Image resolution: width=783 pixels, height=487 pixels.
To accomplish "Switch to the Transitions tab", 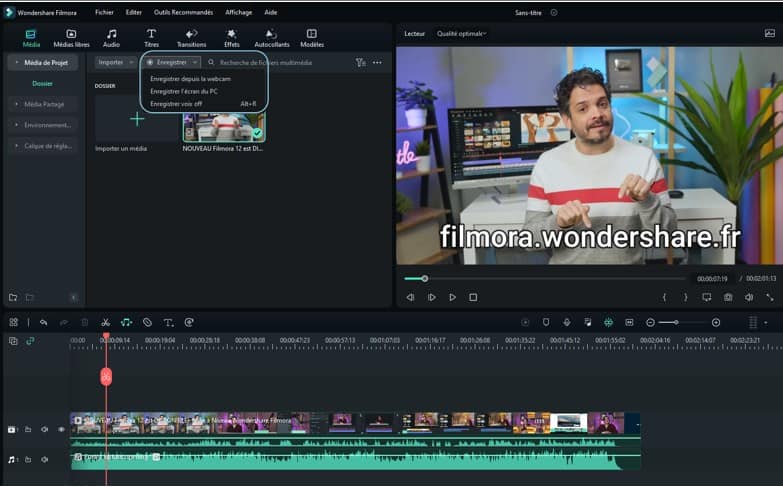I will point(191,38).
